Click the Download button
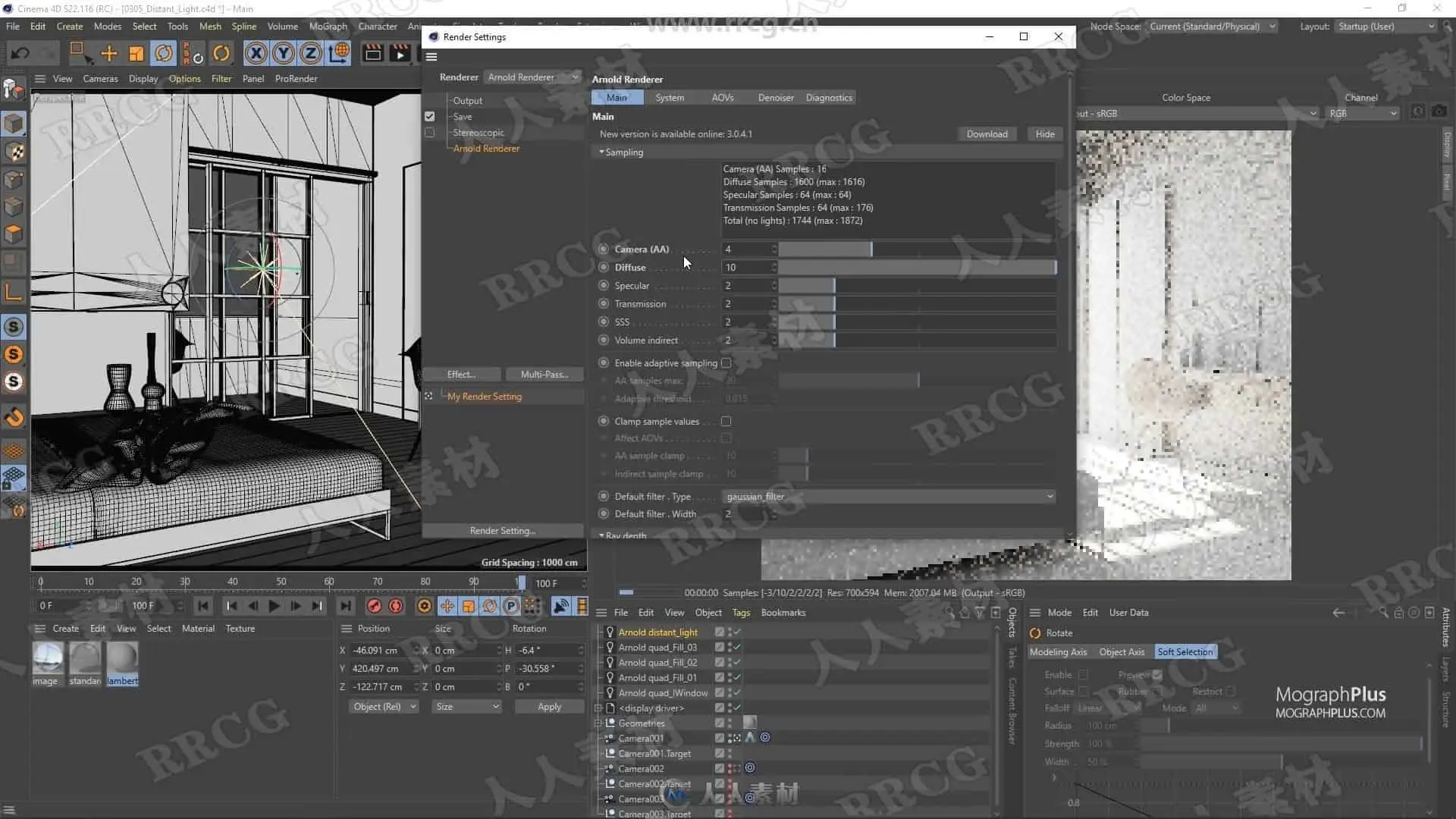 pyautogui.click(x=987, y=134)
